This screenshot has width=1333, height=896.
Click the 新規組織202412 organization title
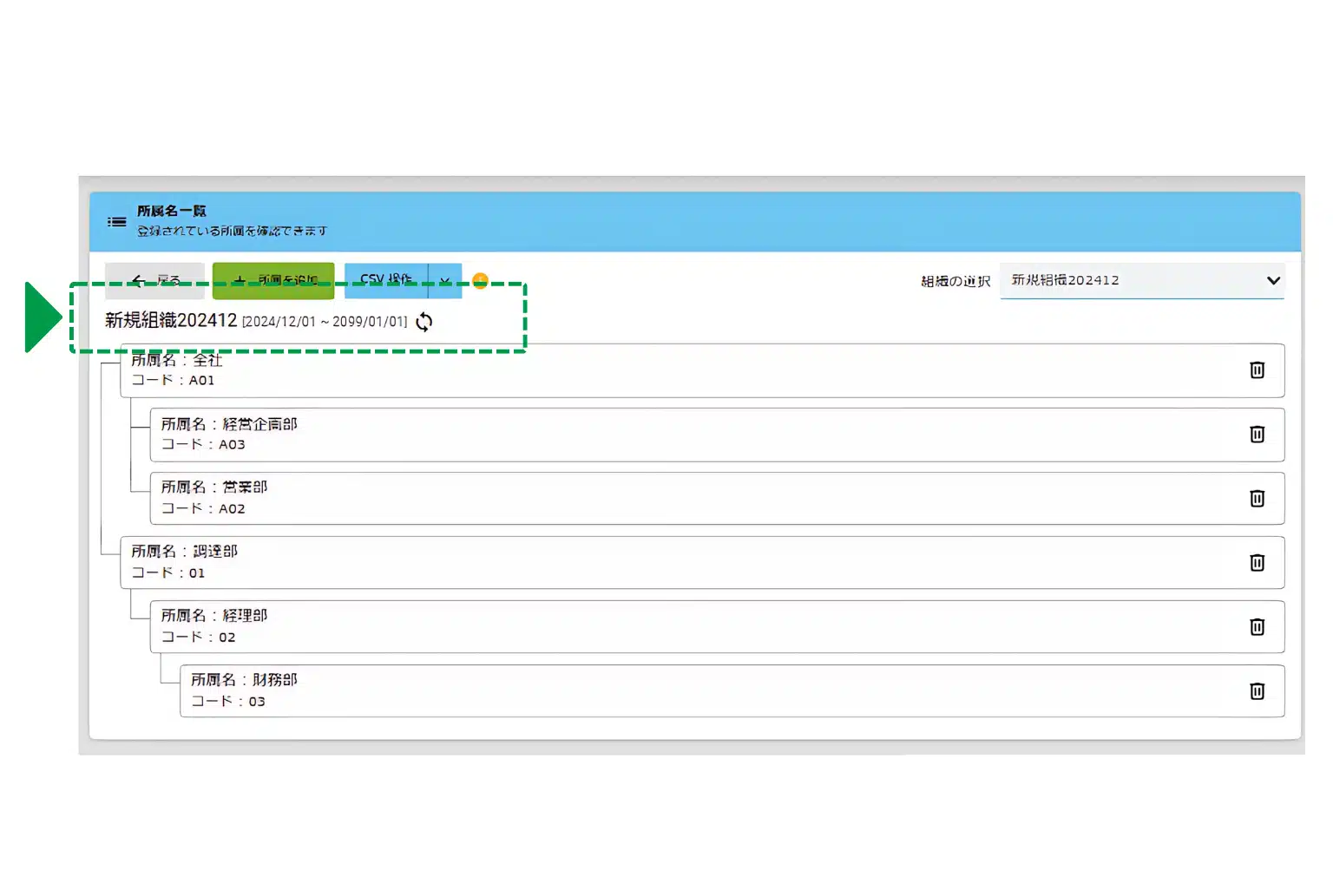pyautogui.click(x=171, y=320)
